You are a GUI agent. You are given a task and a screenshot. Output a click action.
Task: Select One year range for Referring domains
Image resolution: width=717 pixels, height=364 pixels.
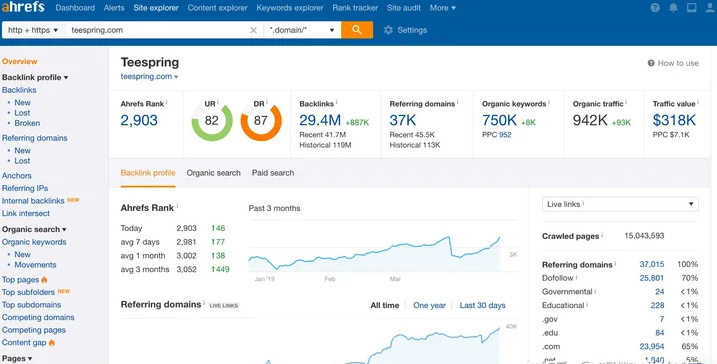[429, 305]
